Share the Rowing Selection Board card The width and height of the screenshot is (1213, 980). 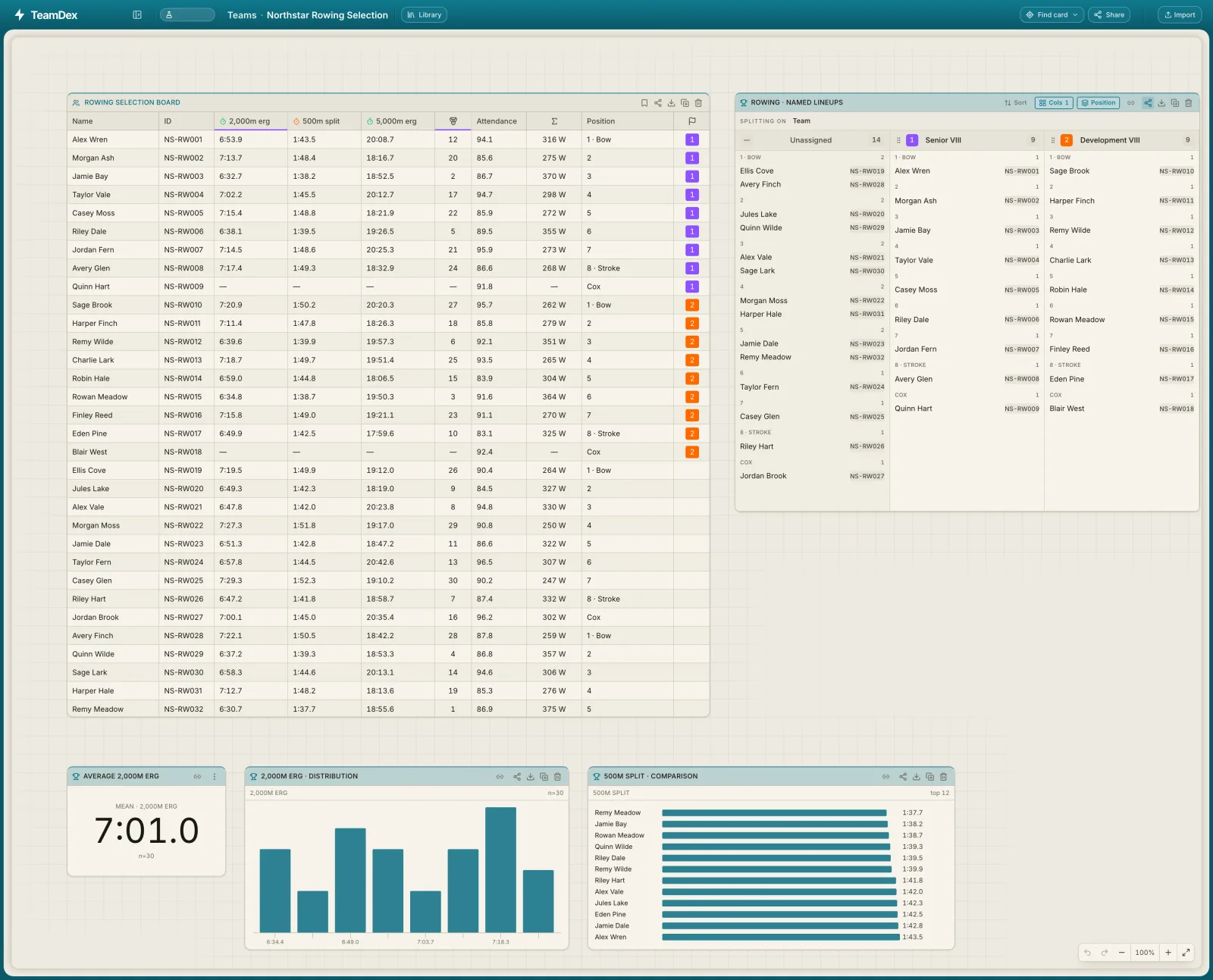(658, 103)
